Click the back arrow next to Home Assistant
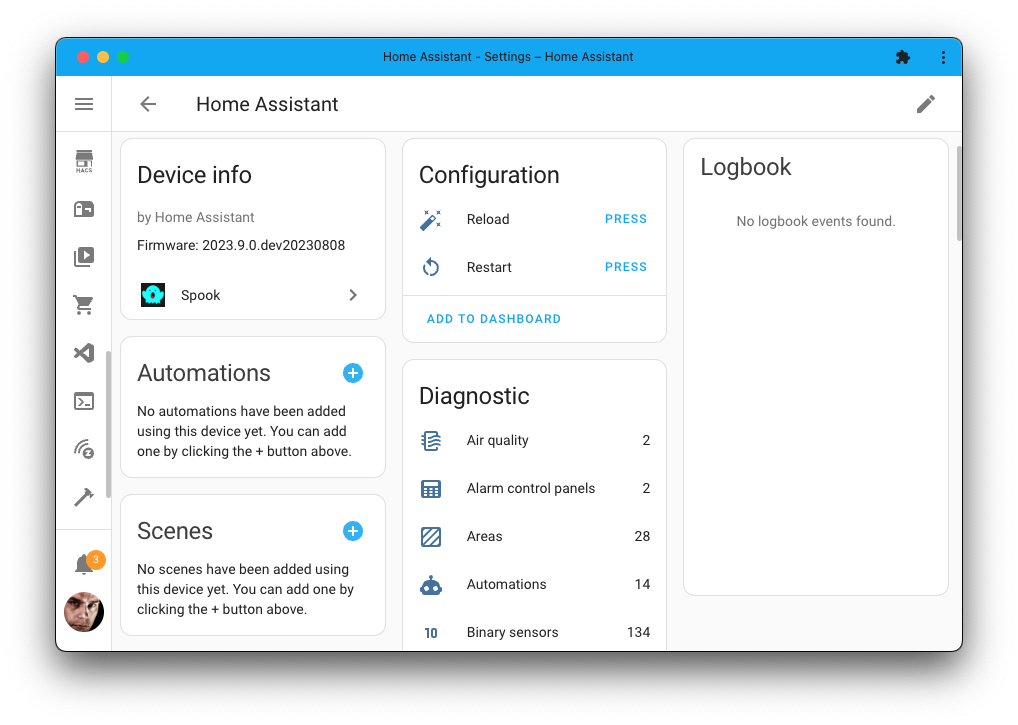The width and height of the screenshot is (1018, 725). click(x=147, y=103)
